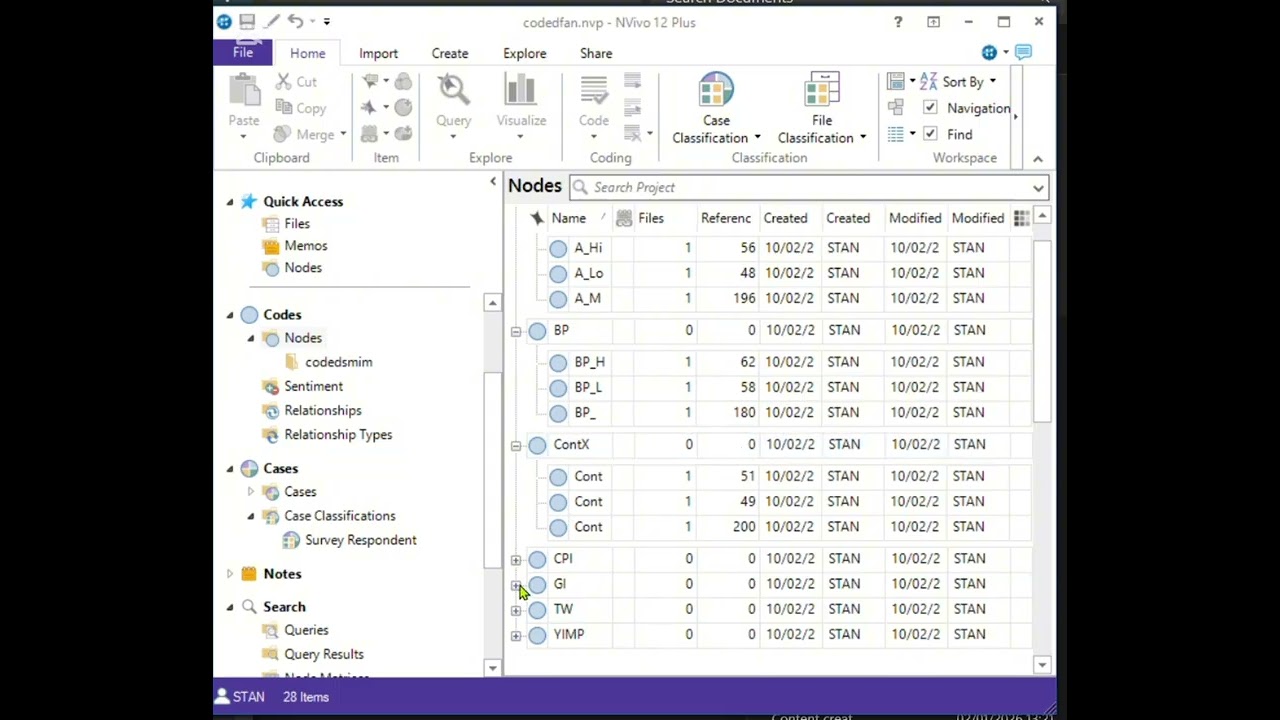
Task: Open File Classification icon
Action: [x=822, y=90]
